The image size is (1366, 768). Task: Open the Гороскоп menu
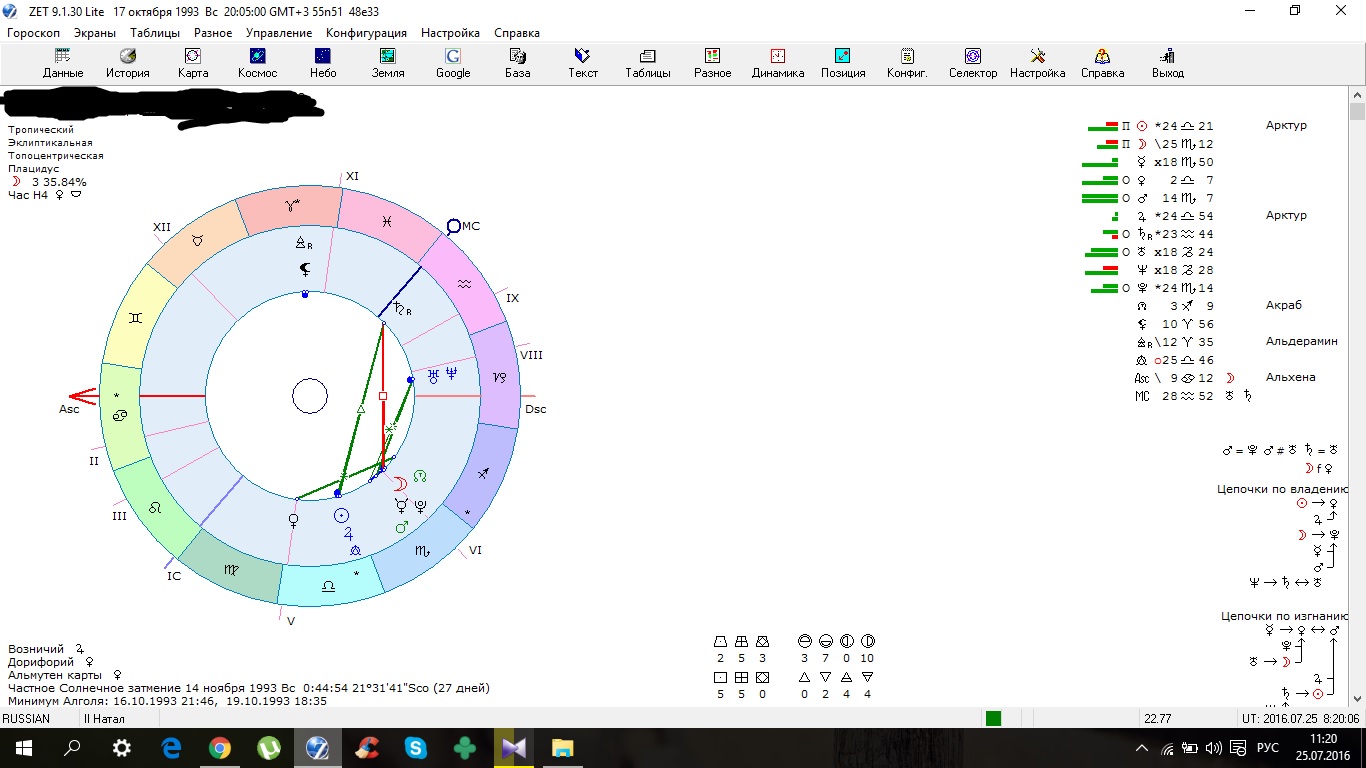point(36,33)
